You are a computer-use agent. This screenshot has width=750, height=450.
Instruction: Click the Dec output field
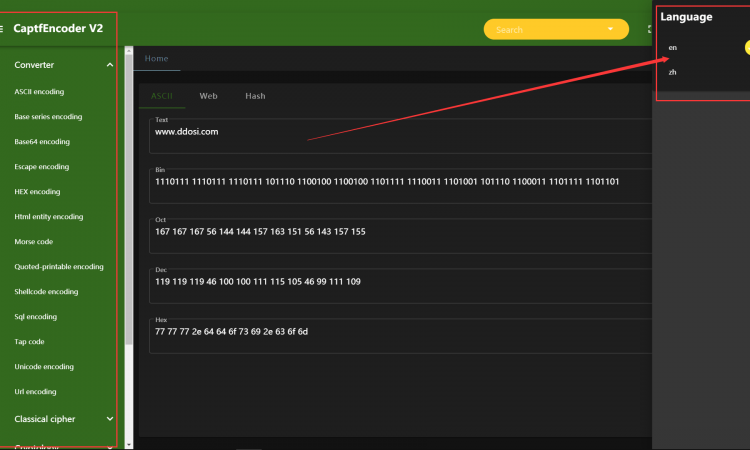click(401, 286)
